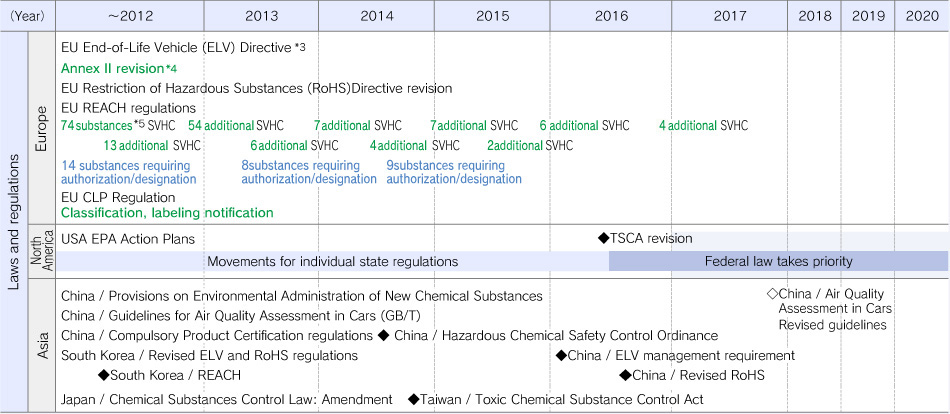Screen dimensions: 950x414
Task: Click the green 'Annex II revision' text
Action: coord(113,68)
